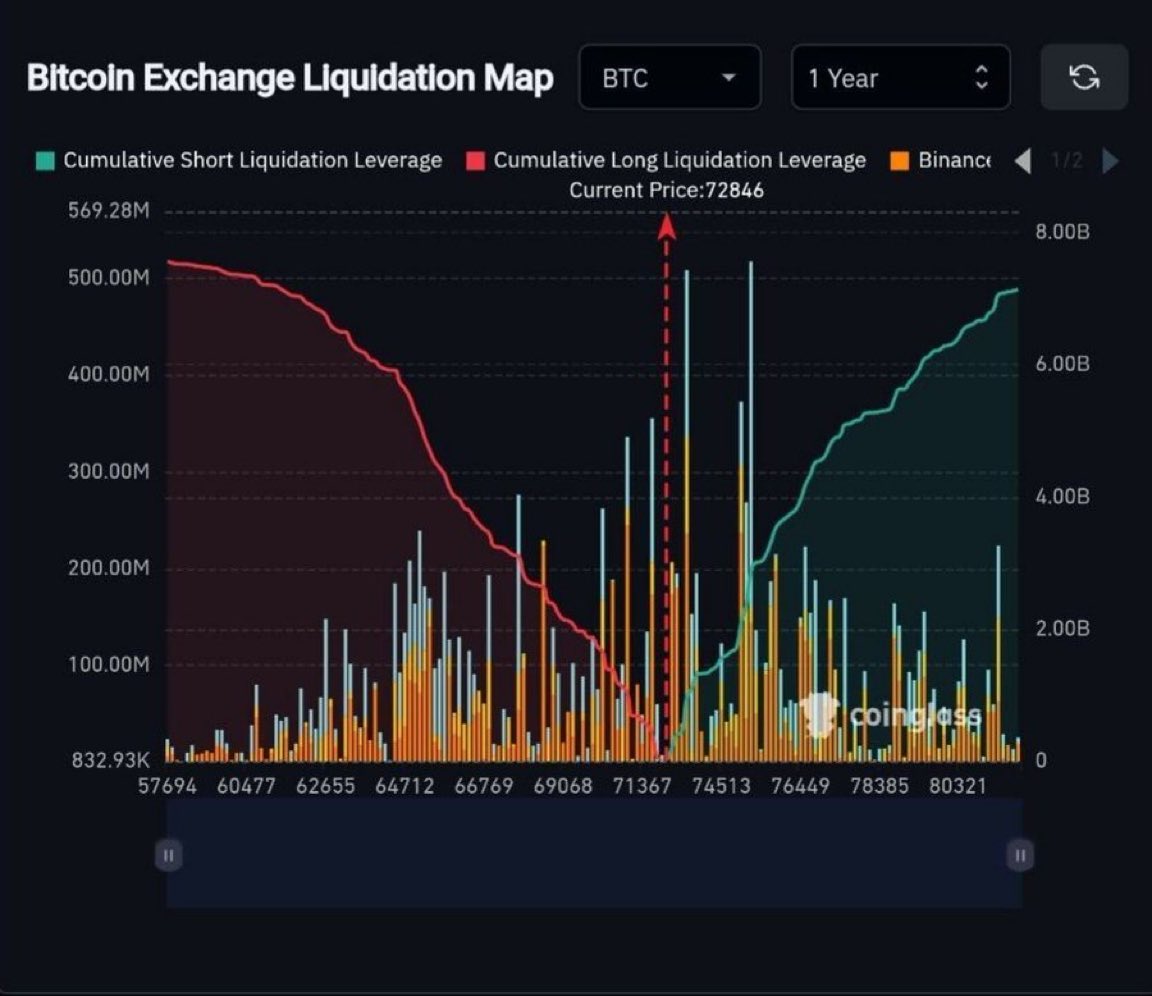Click the right range selector handle
The height and width of the screenshot is (996, 1152).
pyautogui.click(x=1019, y=856)
